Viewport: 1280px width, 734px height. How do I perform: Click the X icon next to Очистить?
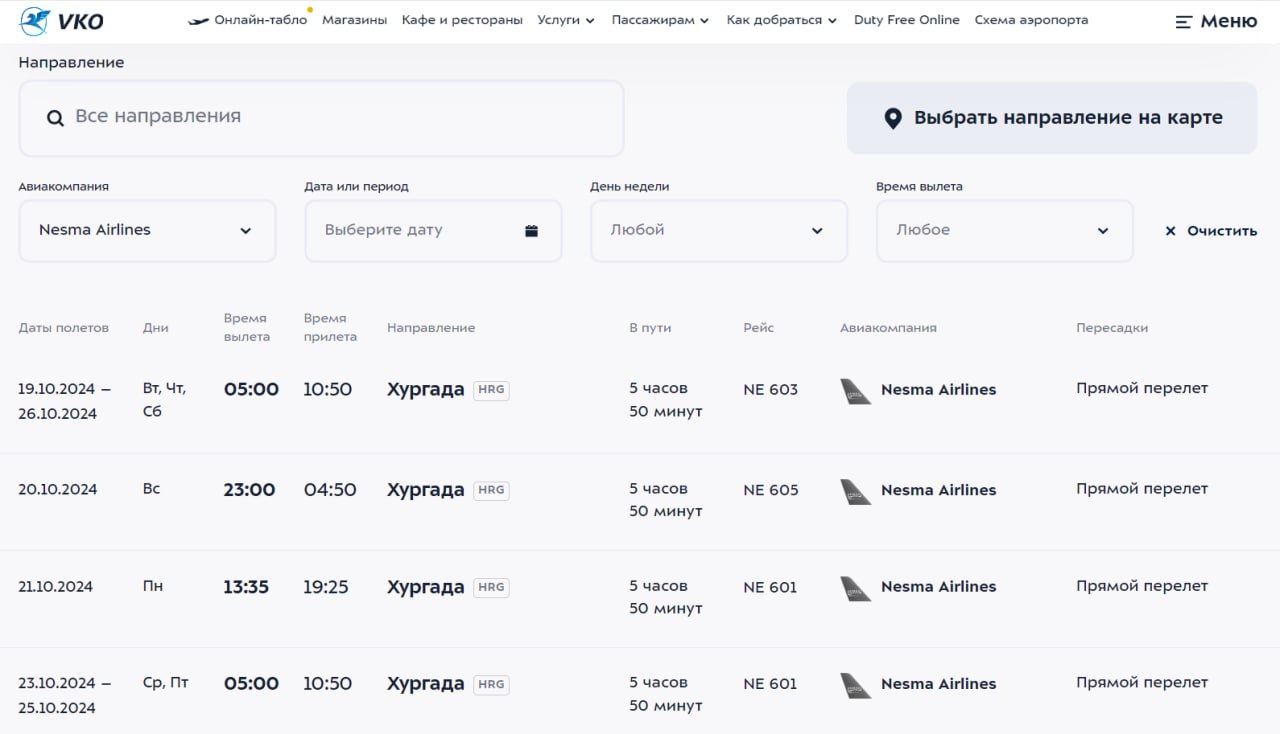(x=1170, y=231)
